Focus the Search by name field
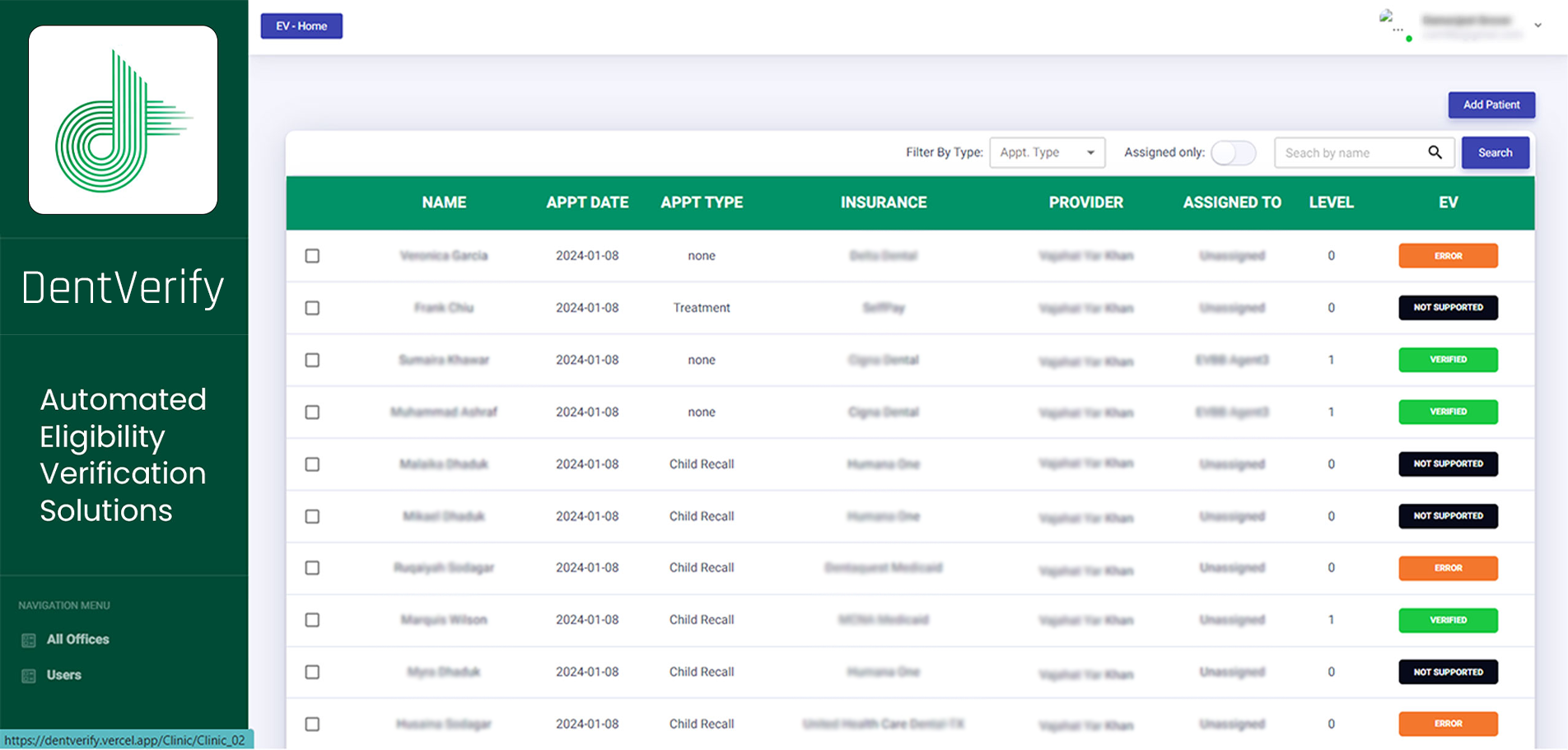1568x750 pixels. tap(1351, 153)
